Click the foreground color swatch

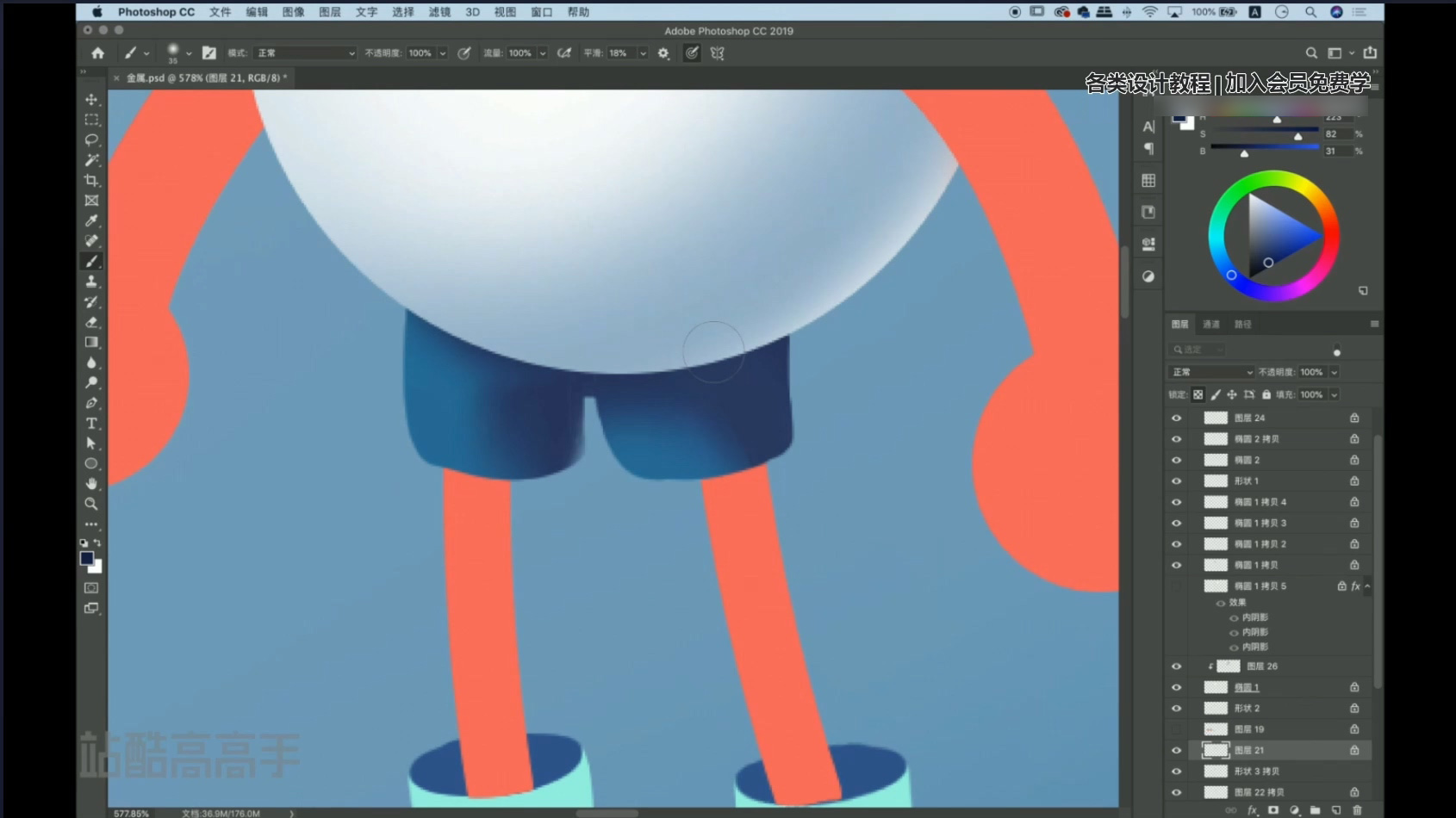click(x=86, y=558)
